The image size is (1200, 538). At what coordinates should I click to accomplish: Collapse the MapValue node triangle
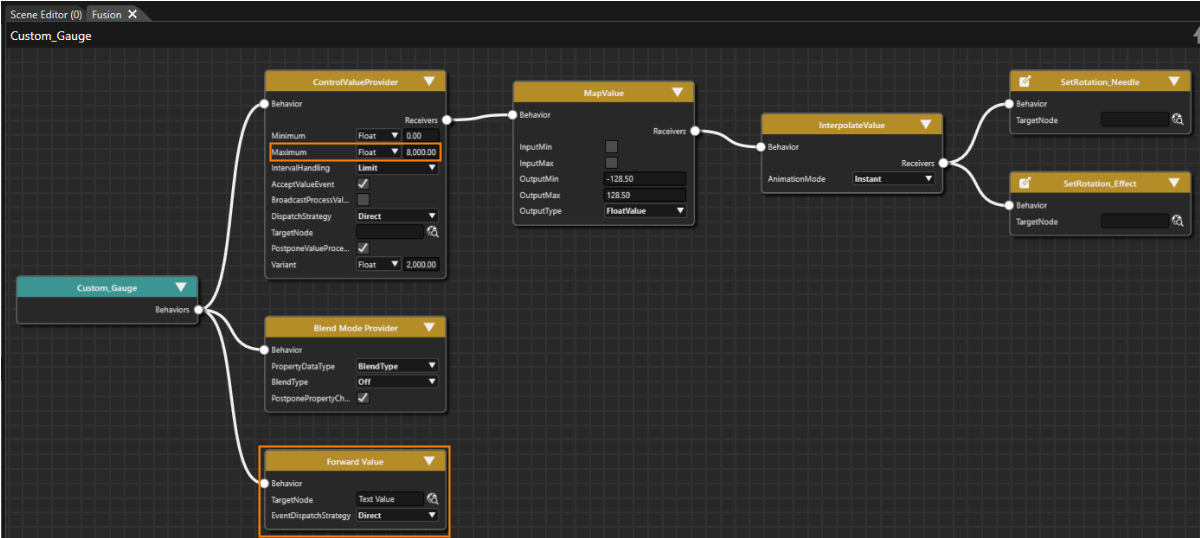coord(677,92)
